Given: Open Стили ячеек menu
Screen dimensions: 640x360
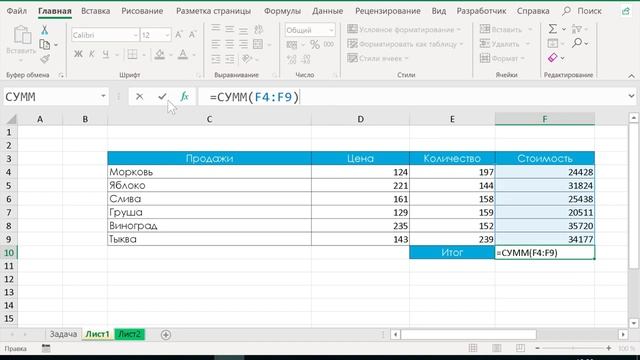Looking at the screenshot, I should (378, 59).
